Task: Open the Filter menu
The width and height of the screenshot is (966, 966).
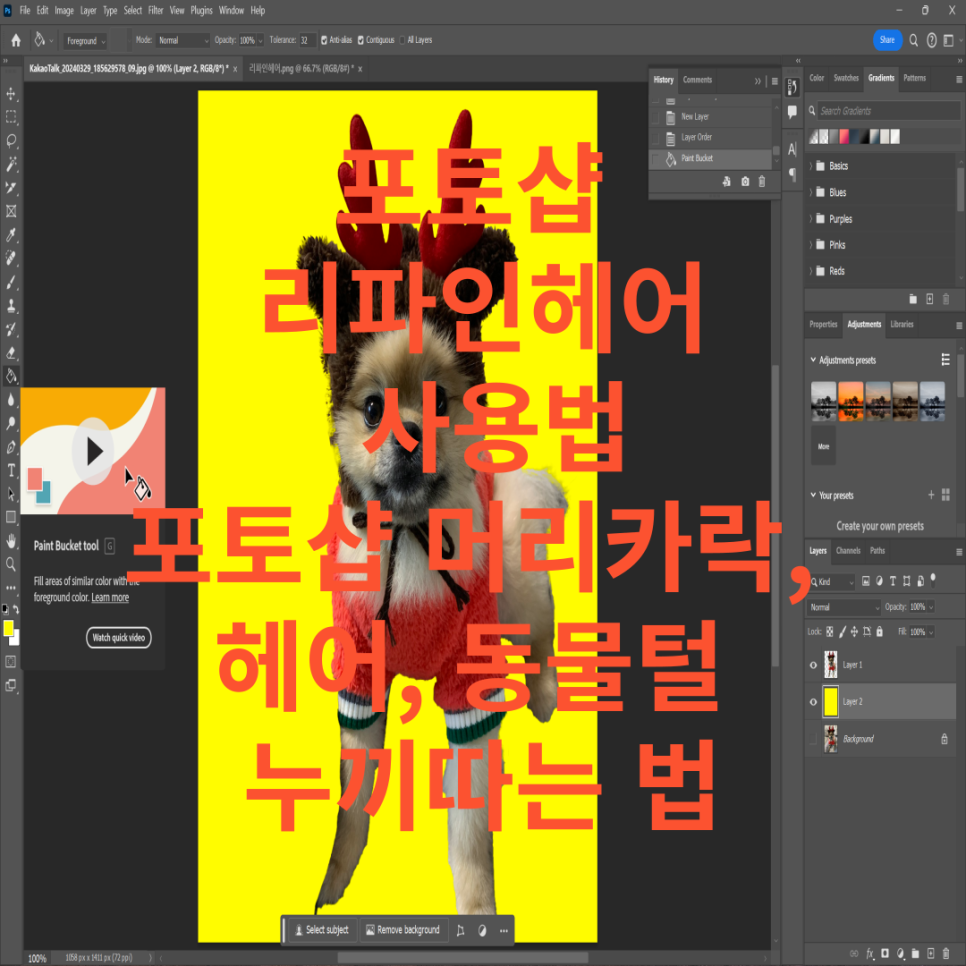Action: tap(156, 10)
